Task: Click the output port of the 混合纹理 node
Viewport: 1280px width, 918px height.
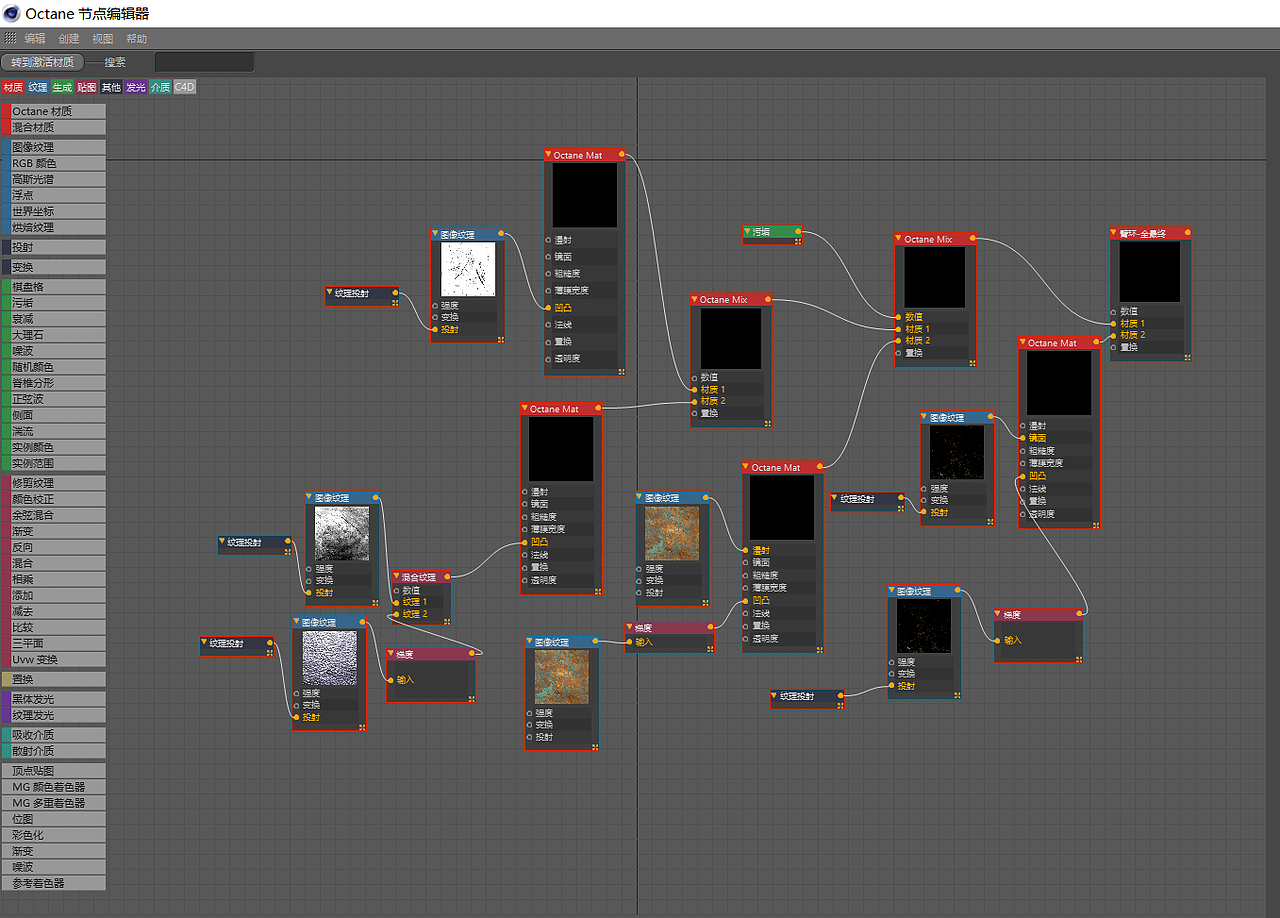Action: pos(448,577)
